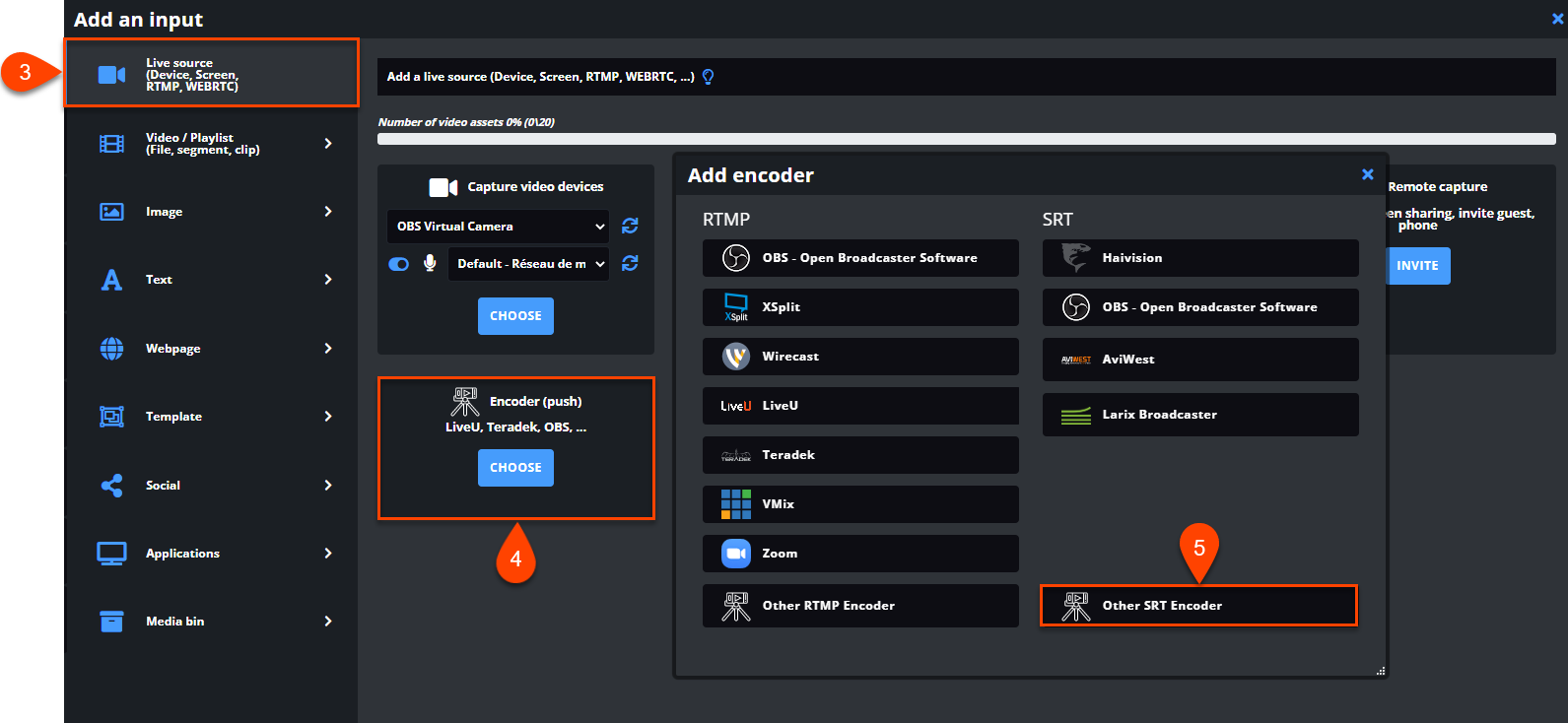The width and height of the screenshot is (1568, 723).
Task: Click the Image picture icon
Action: pos(112,212)
